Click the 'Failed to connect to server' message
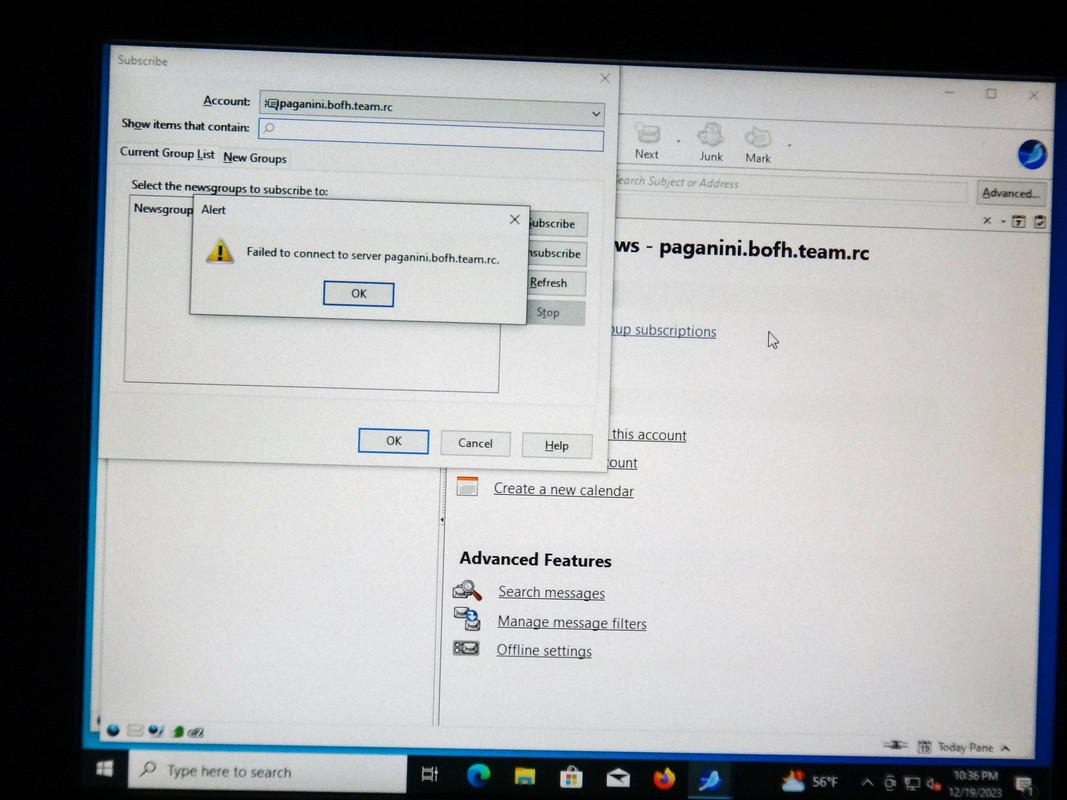The width and height of the screenshot is (1067, 800). (372, 255)
